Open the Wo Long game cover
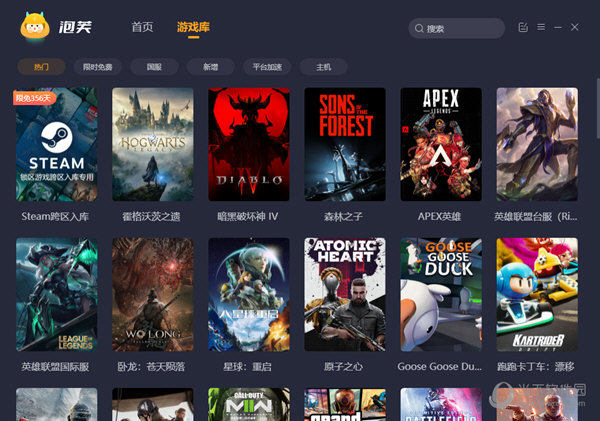Screen dimensions: 600x421 [153, 294]
